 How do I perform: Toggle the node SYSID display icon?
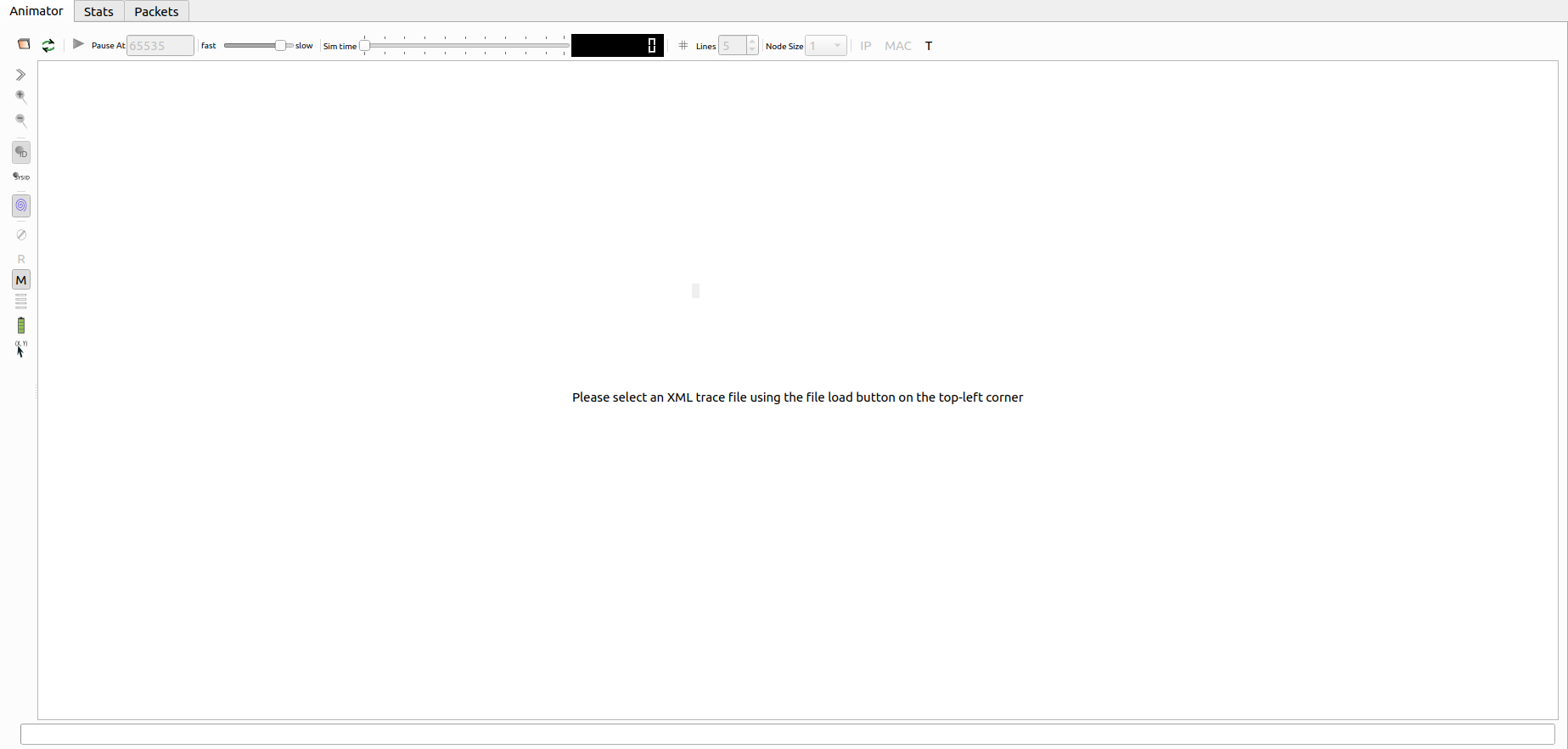coord(21,177)
